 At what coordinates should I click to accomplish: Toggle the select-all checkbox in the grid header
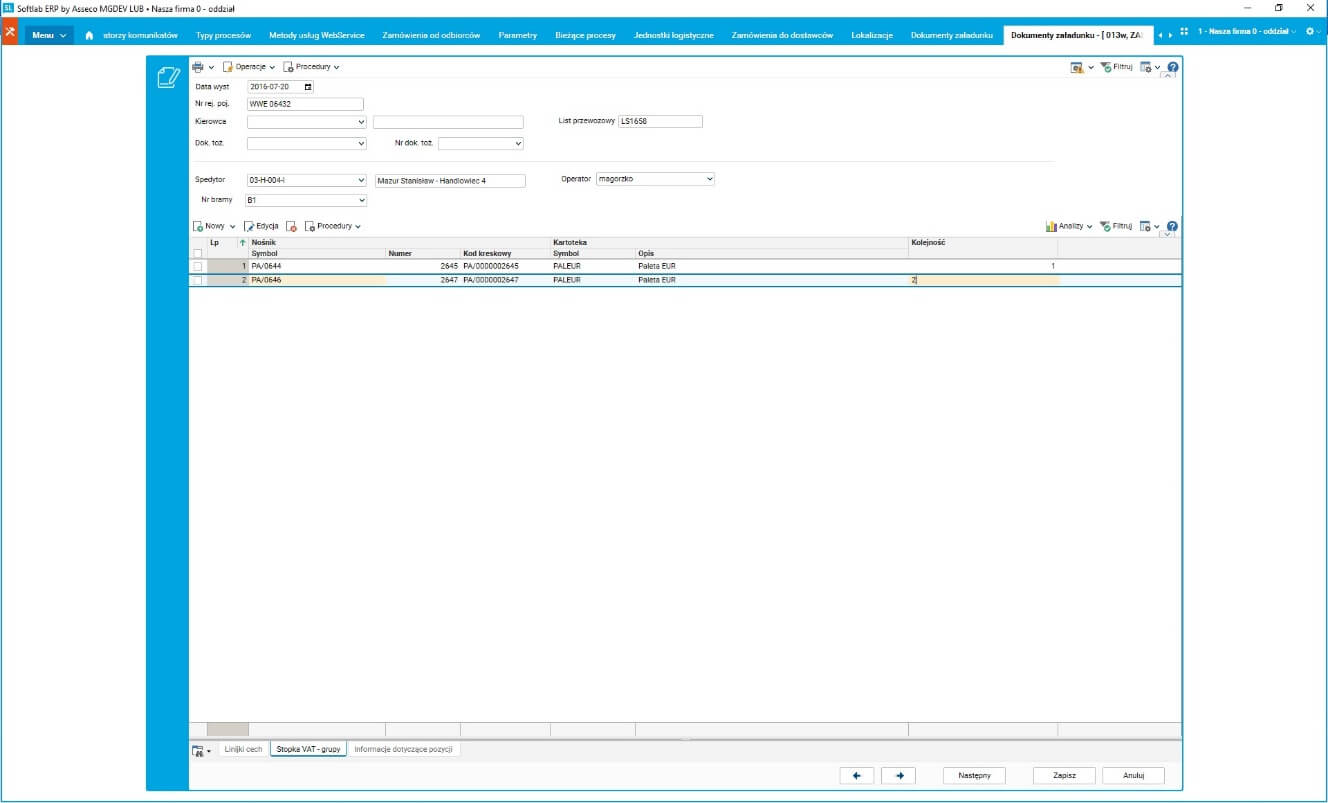(197, 254)
